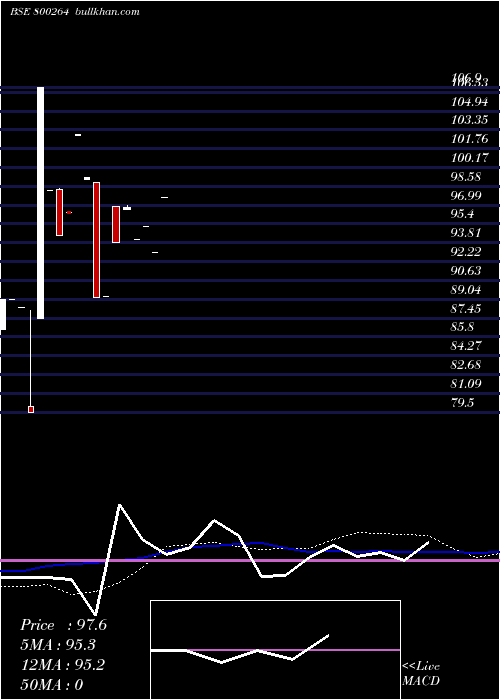500x700 pixels.
Task: Click the 93.81 price axis label
Action: click(466, 233)
